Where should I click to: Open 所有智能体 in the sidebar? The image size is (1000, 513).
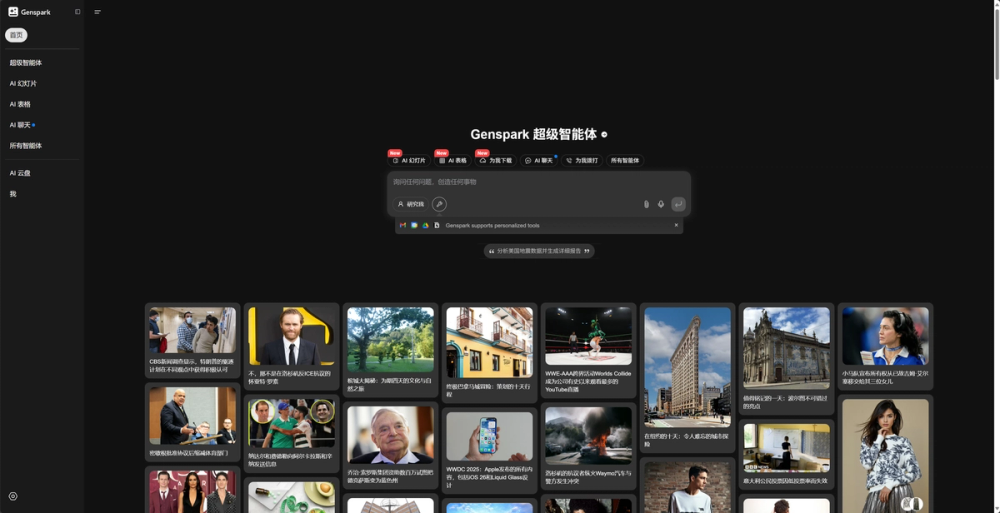[26, 145]
